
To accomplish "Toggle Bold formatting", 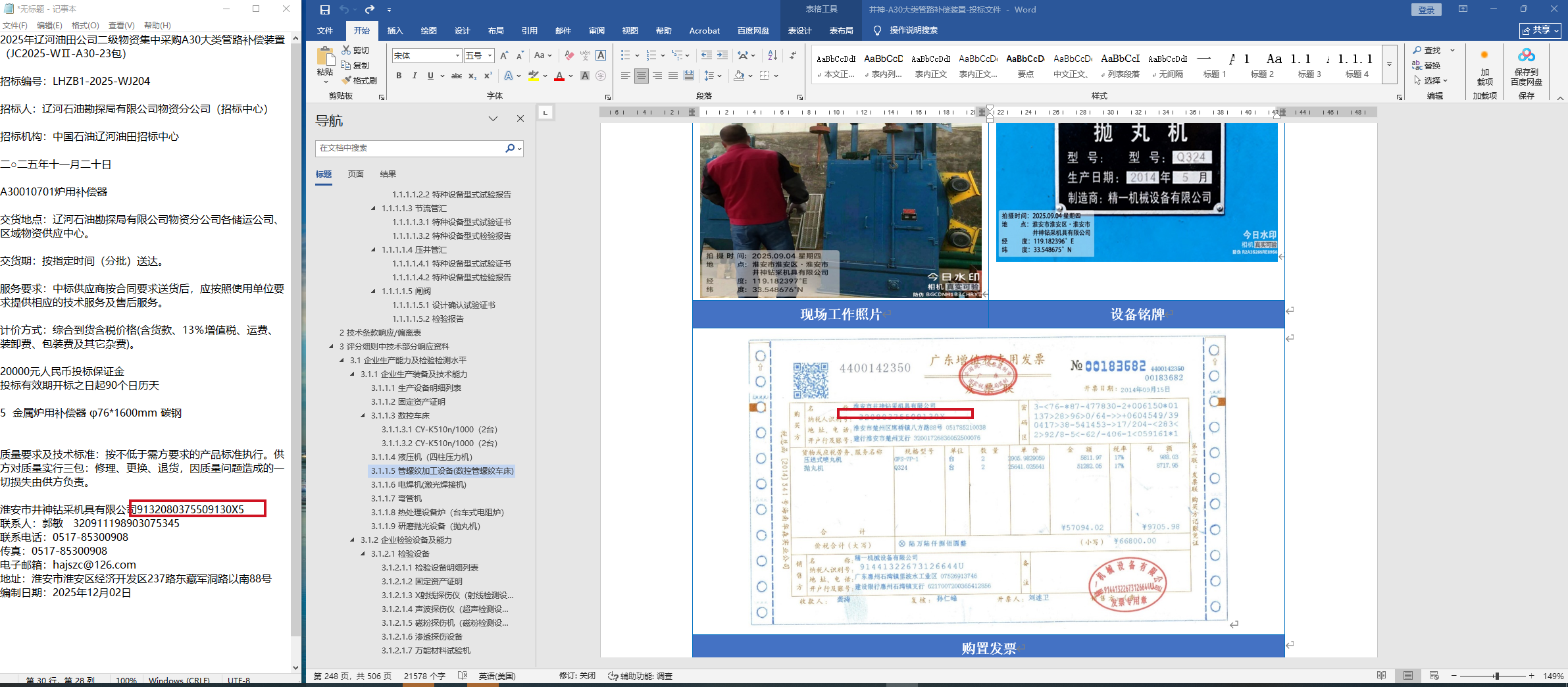I will point(399,76).
